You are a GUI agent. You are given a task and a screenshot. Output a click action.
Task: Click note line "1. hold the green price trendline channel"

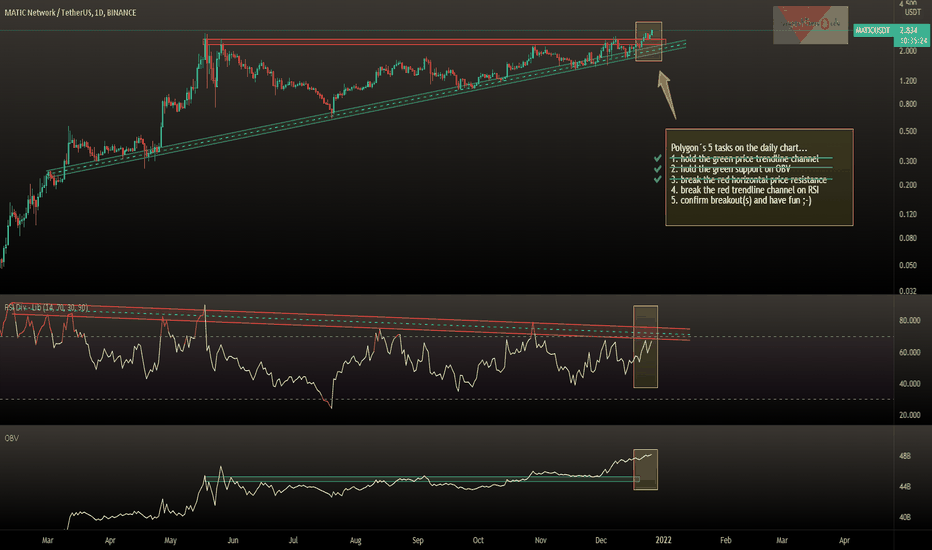tap(745, 159)
